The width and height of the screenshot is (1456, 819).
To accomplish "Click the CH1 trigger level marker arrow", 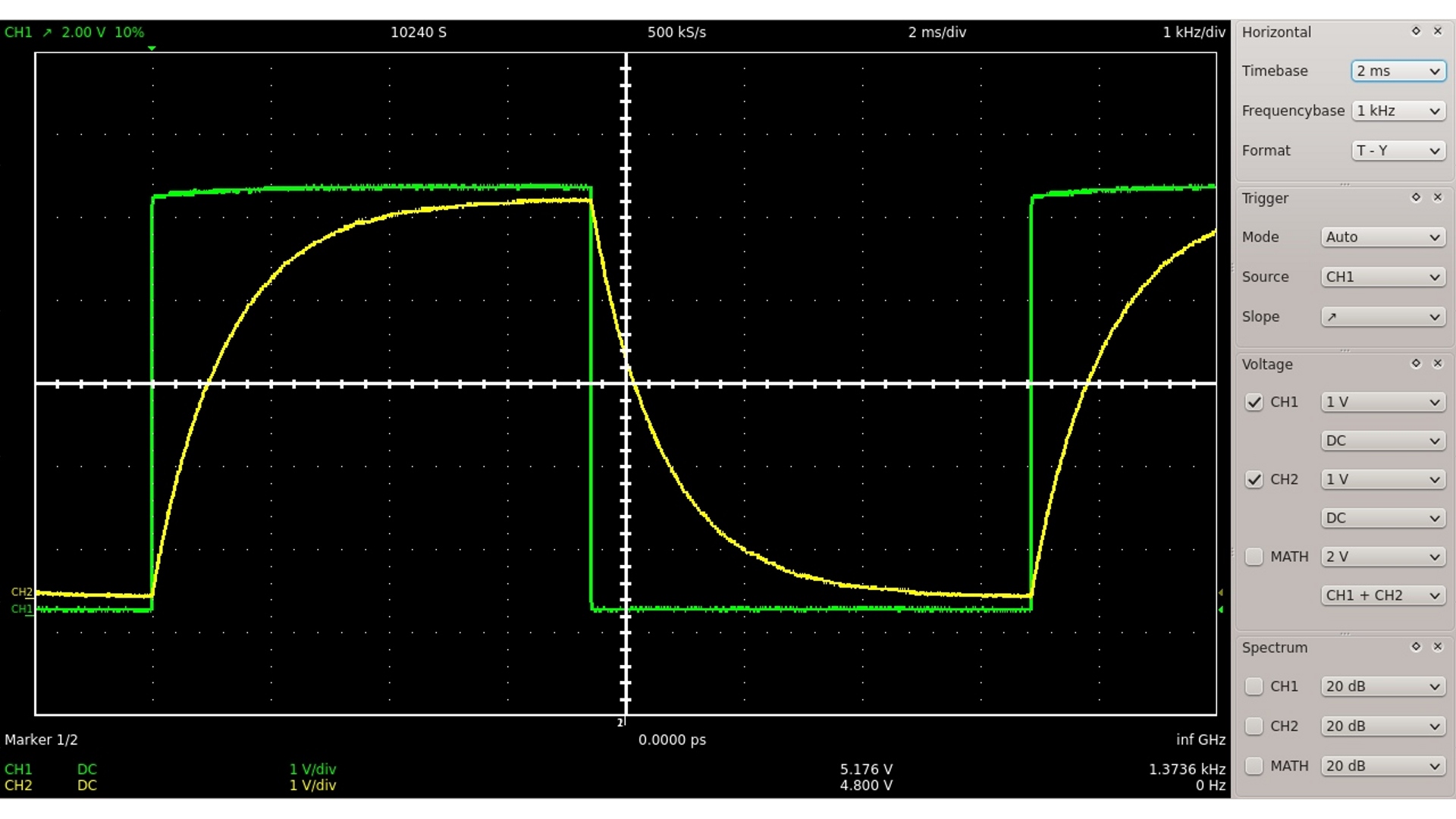I will click(x=1221, y=610).
